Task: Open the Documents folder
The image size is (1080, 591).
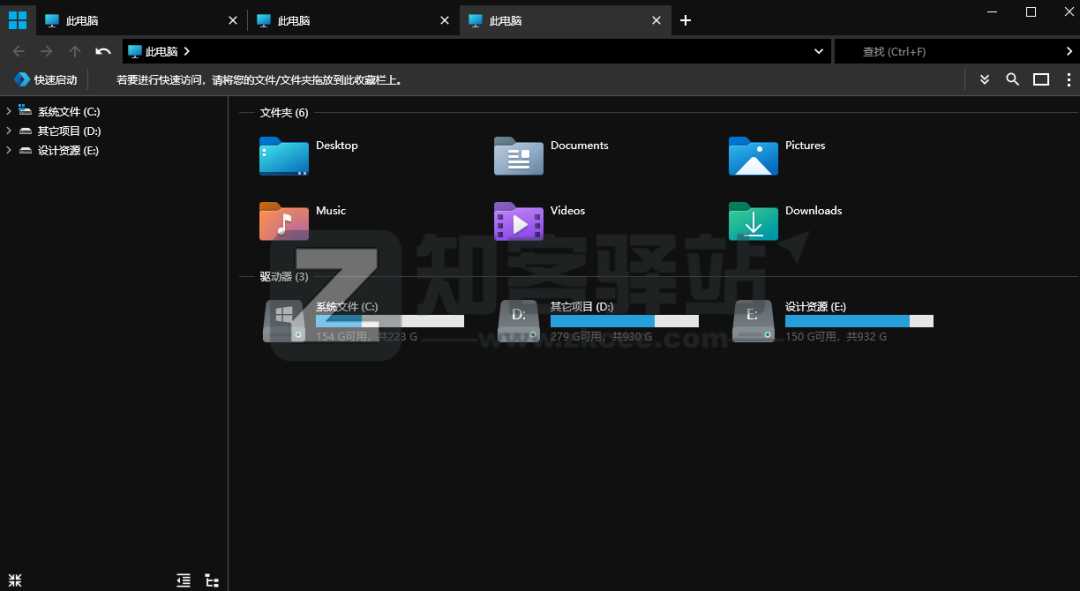Action: pyautogui.click(x=519, y=157)
